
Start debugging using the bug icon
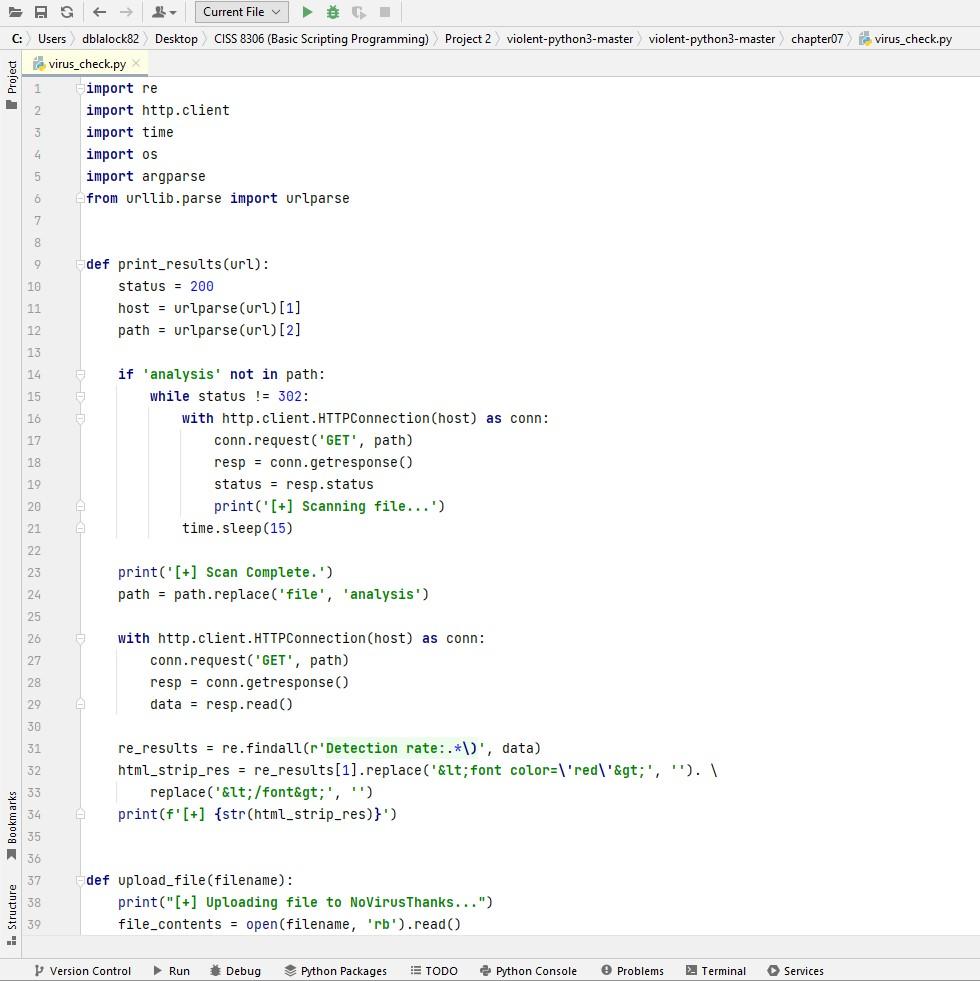coord(334,12)
